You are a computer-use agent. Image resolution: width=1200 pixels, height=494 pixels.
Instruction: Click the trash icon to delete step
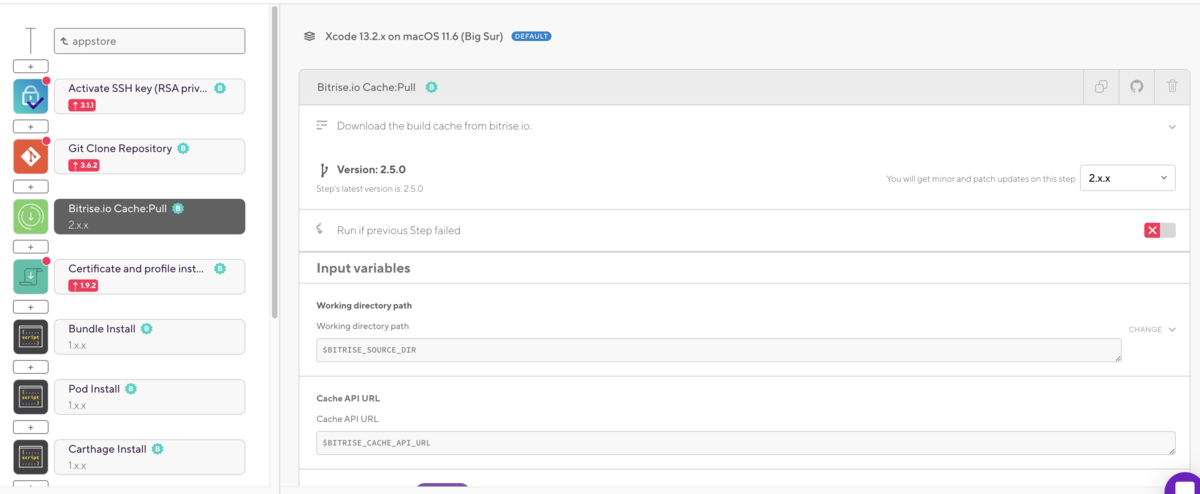pos(1172,87)
